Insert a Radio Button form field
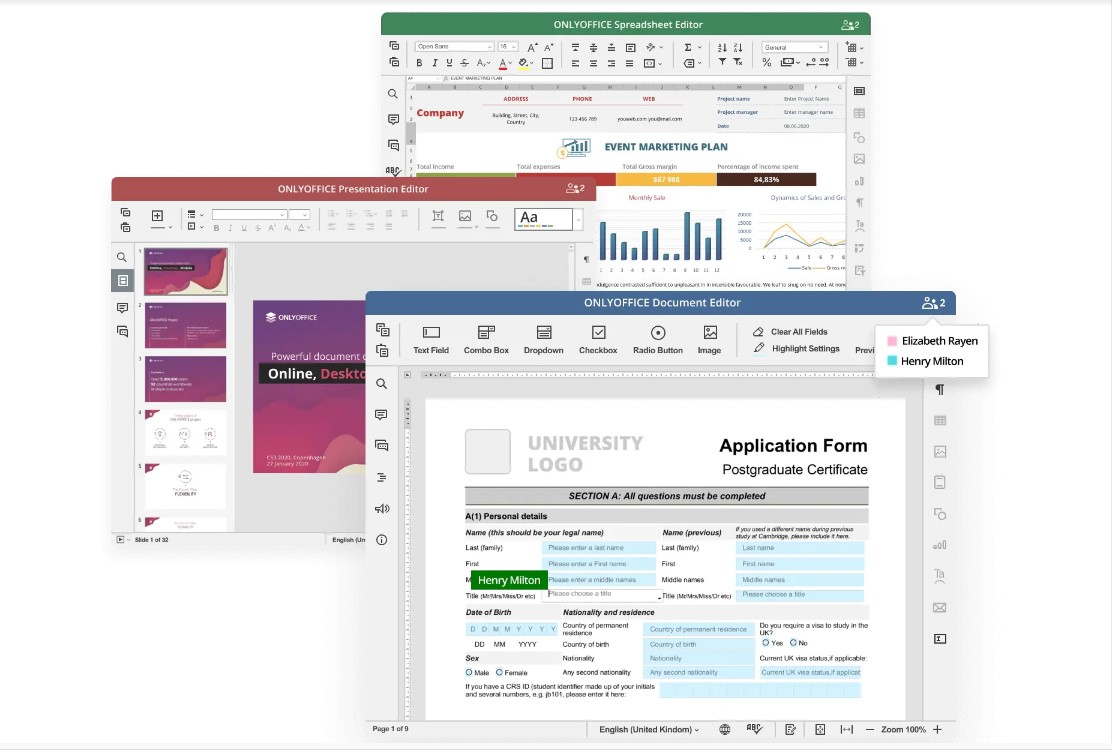The width and height of the screenshot is (1112, 750). (x=657, y=340)
